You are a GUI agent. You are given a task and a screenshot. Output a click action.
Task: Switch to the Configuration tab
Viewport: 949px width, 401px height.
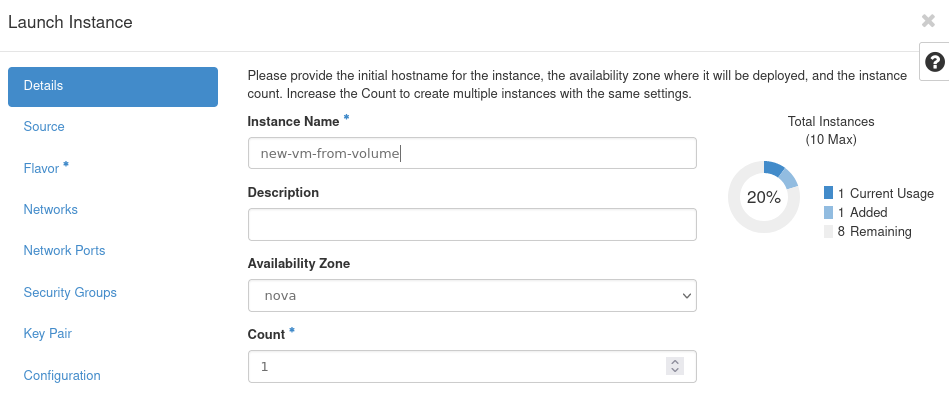point(62,376)
